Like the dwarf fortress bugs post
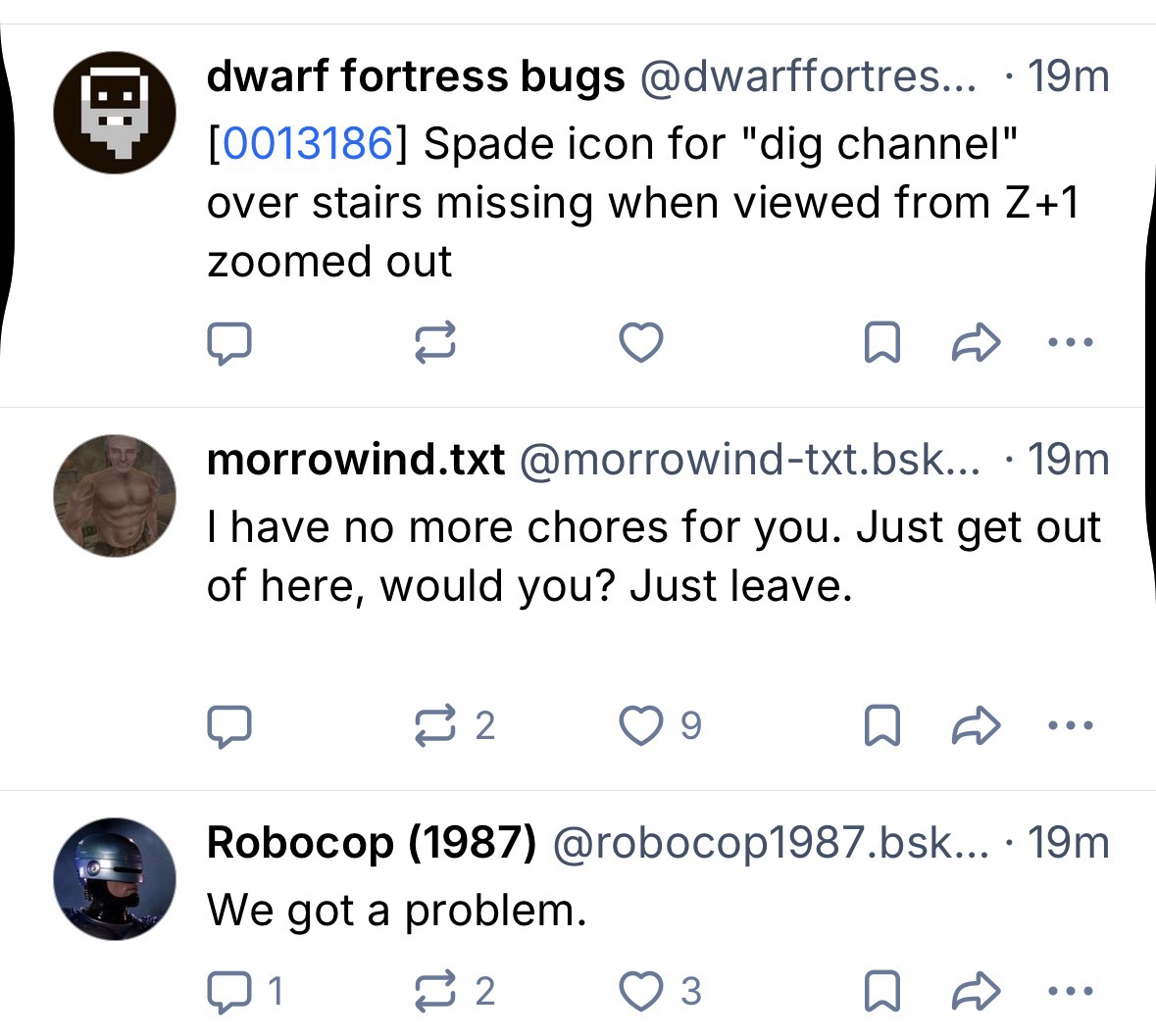 641,343
